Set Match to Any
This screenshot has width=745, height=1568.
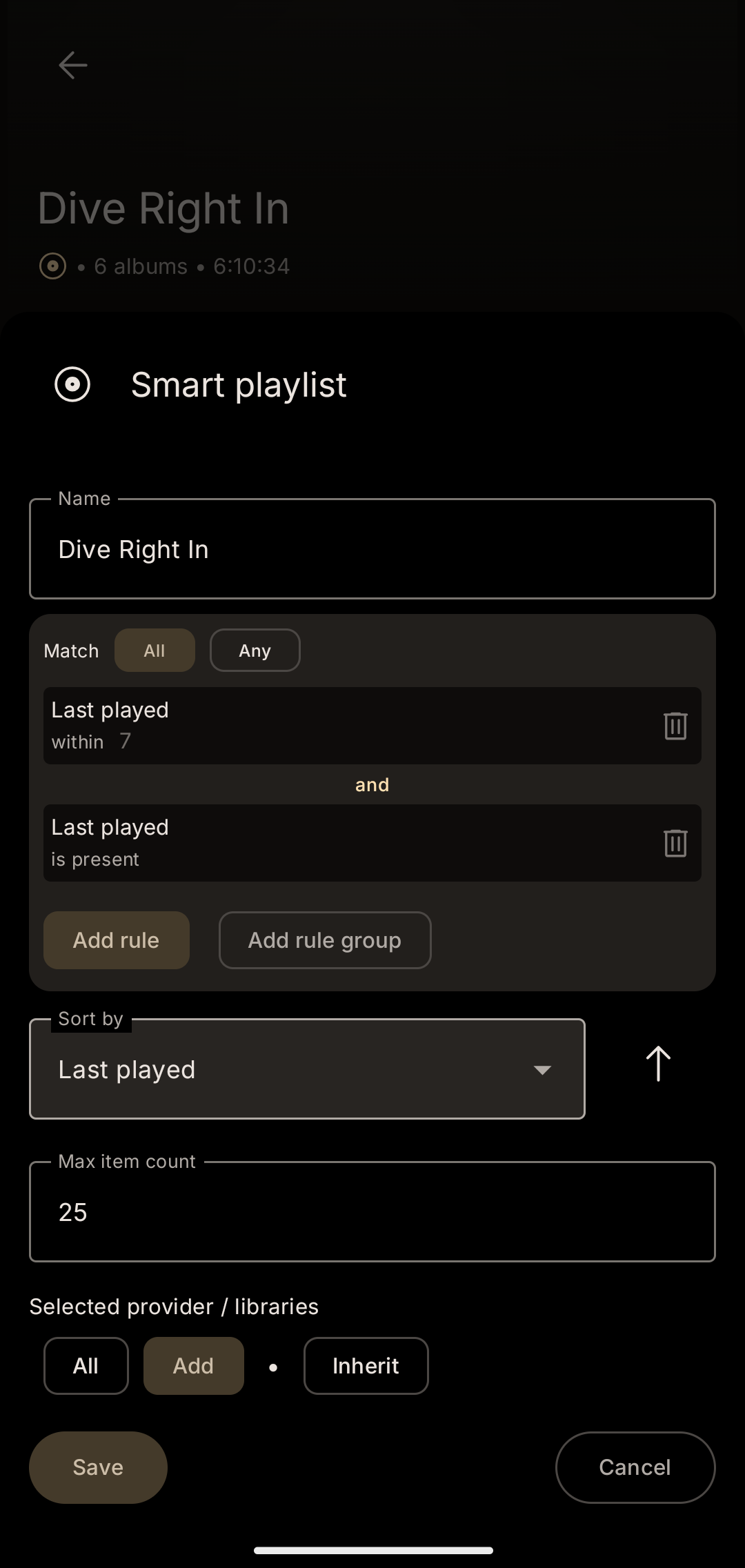pyautogui.click(x=255, y=651)
